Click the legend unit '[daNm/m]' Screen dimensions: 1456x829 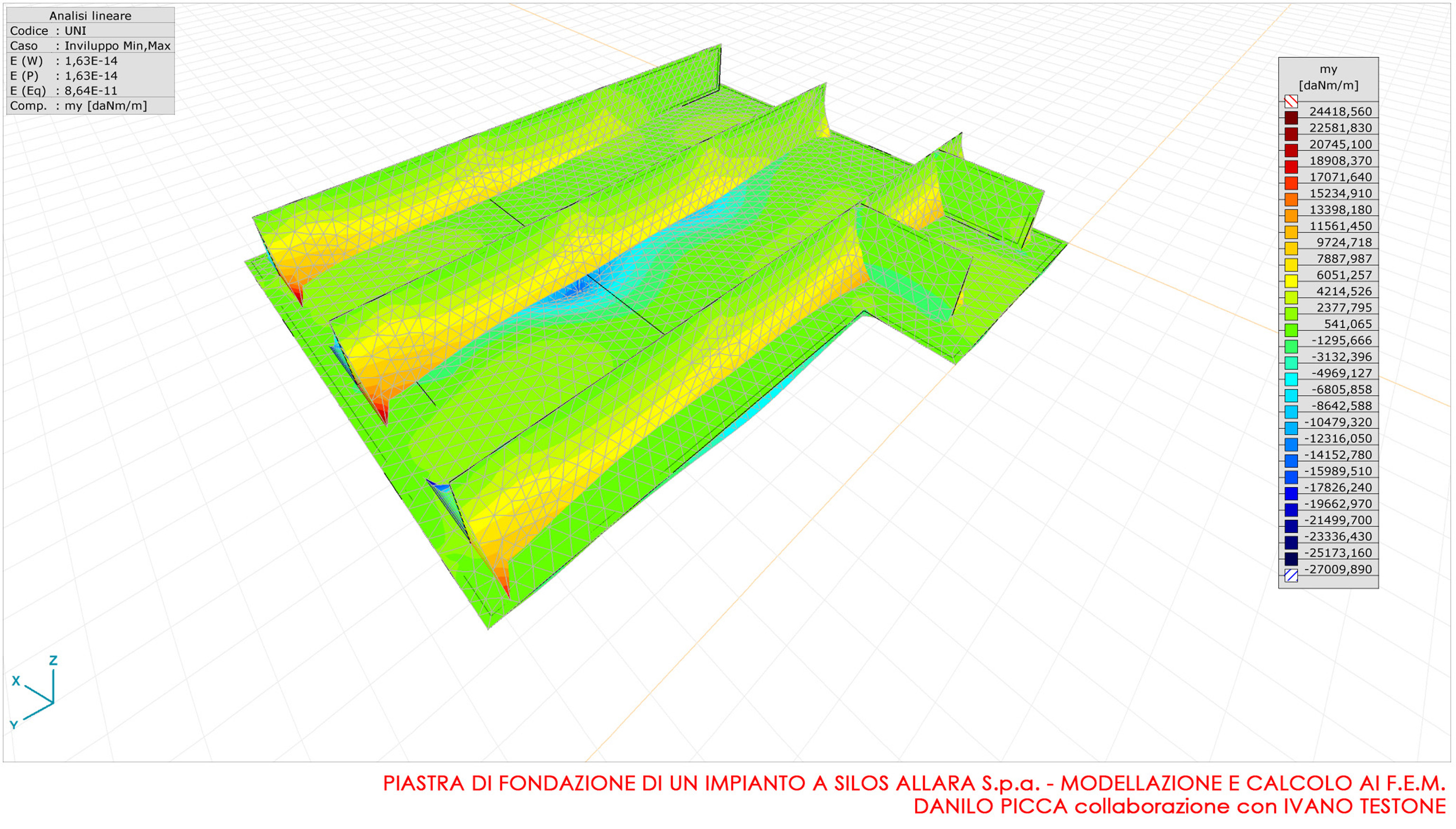(1328, 85)
